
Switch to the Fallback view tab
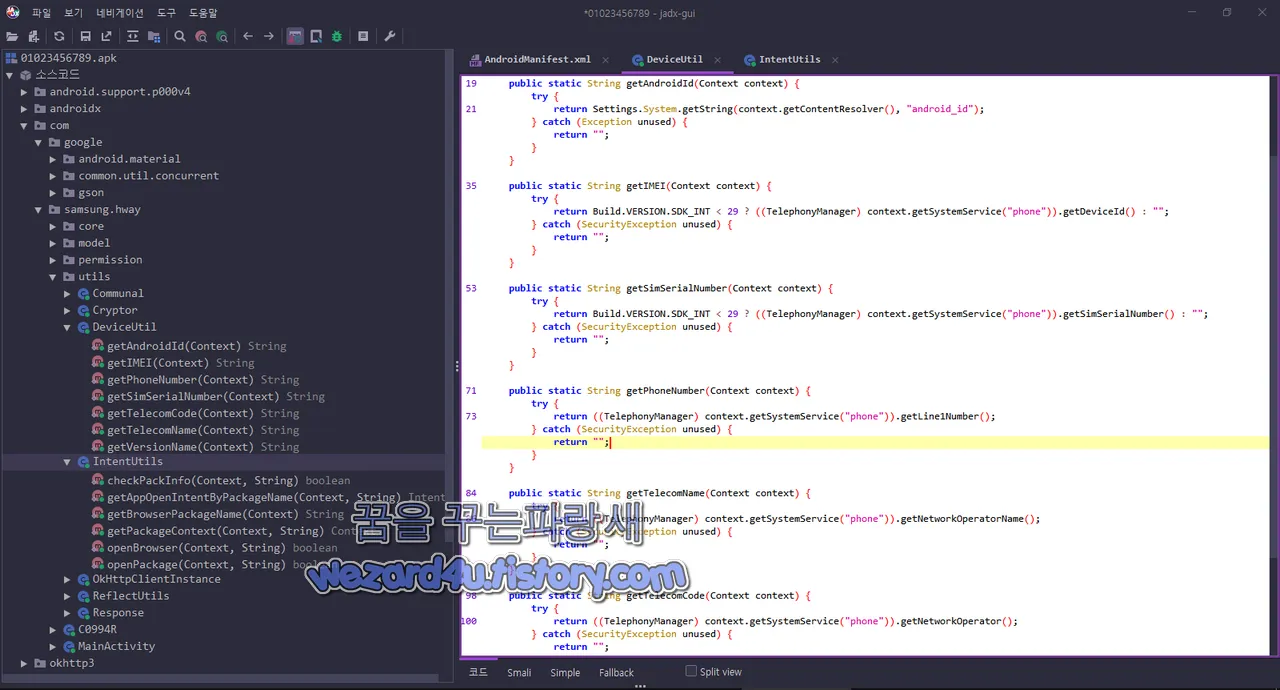click(616, 672)
